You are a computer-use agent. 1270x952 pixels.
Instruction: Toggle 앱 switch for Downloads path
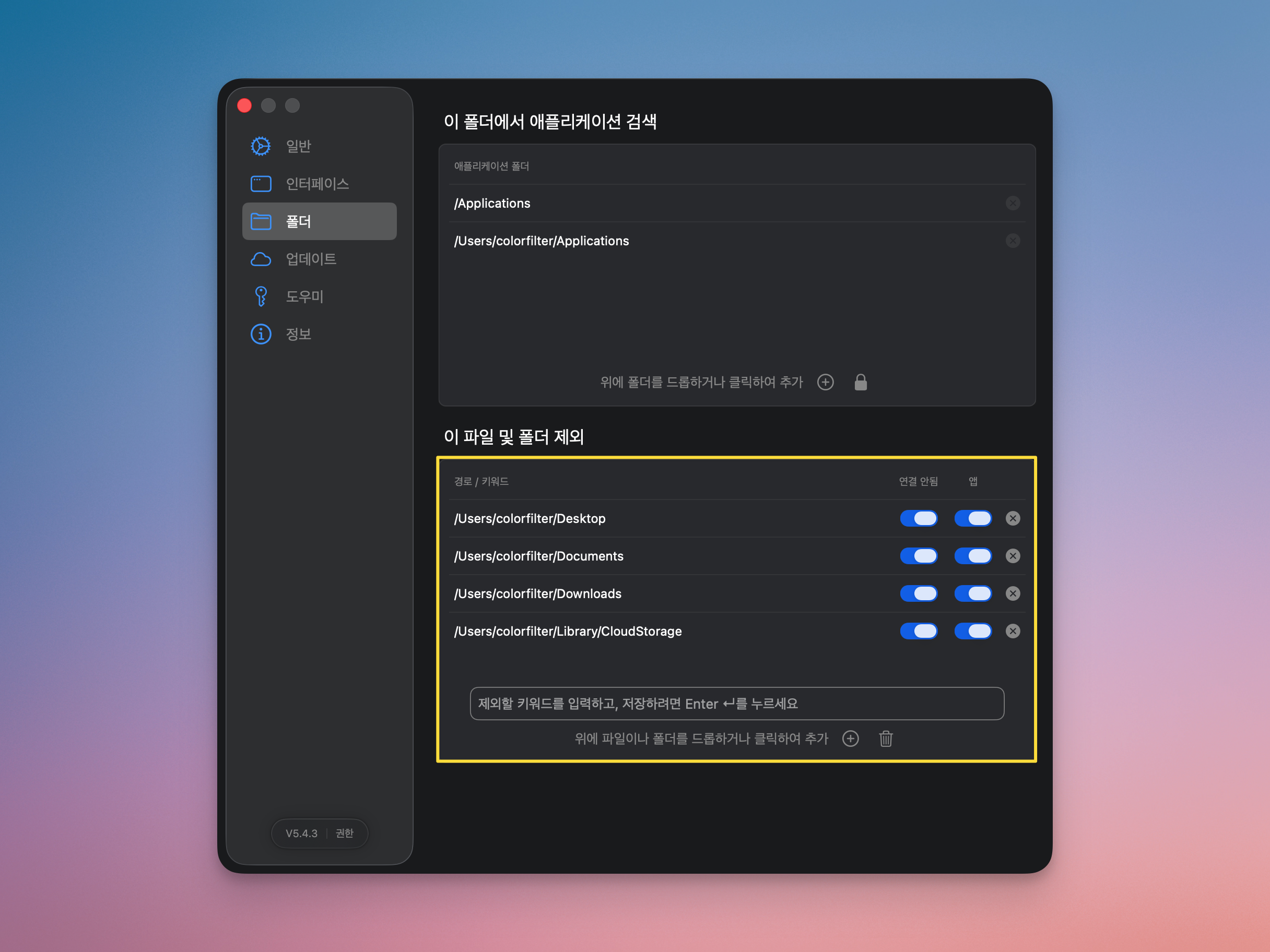(x=972, y=593)
